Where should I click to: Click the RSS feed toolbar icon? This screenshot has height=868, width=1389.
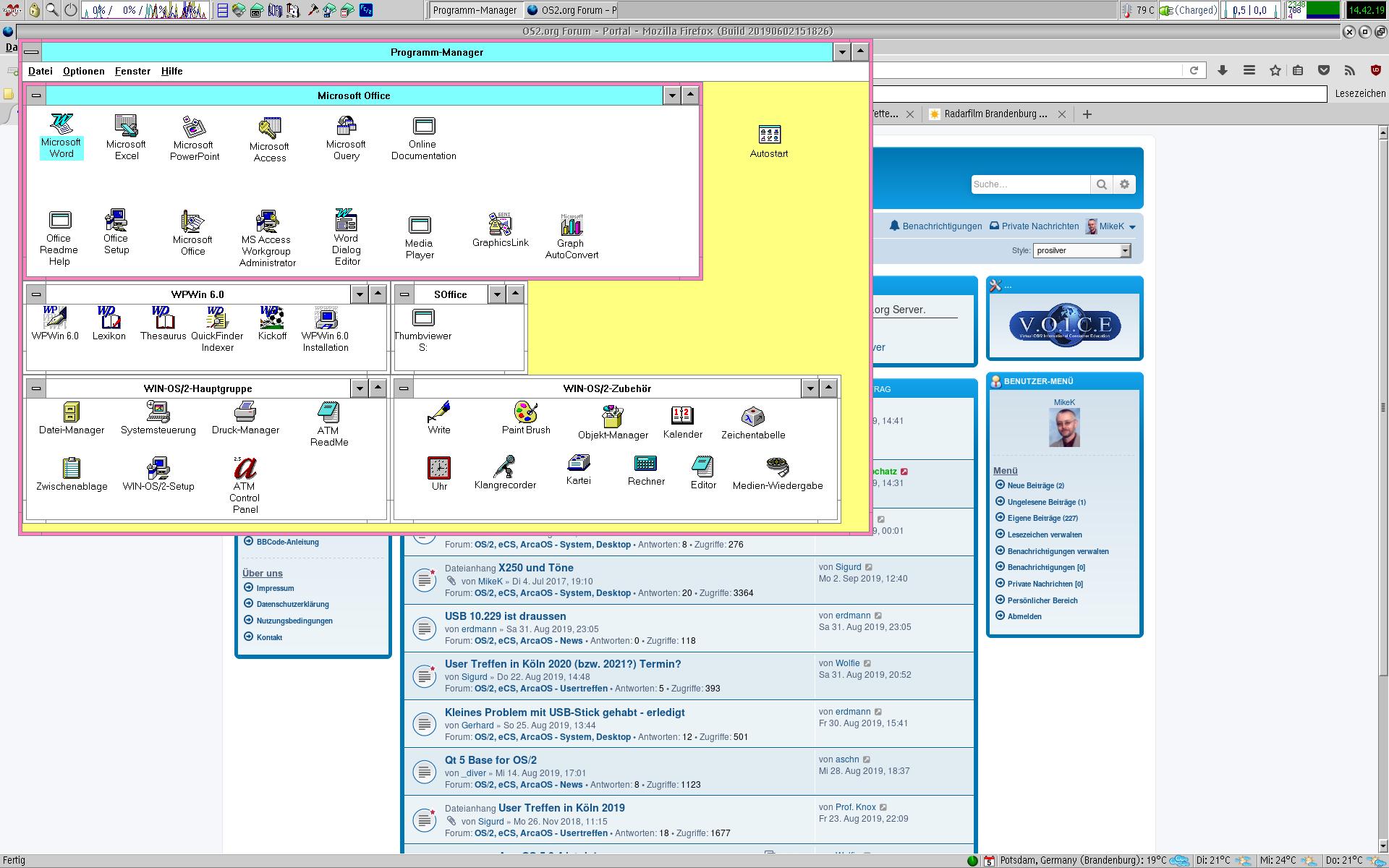point(1349,70)
